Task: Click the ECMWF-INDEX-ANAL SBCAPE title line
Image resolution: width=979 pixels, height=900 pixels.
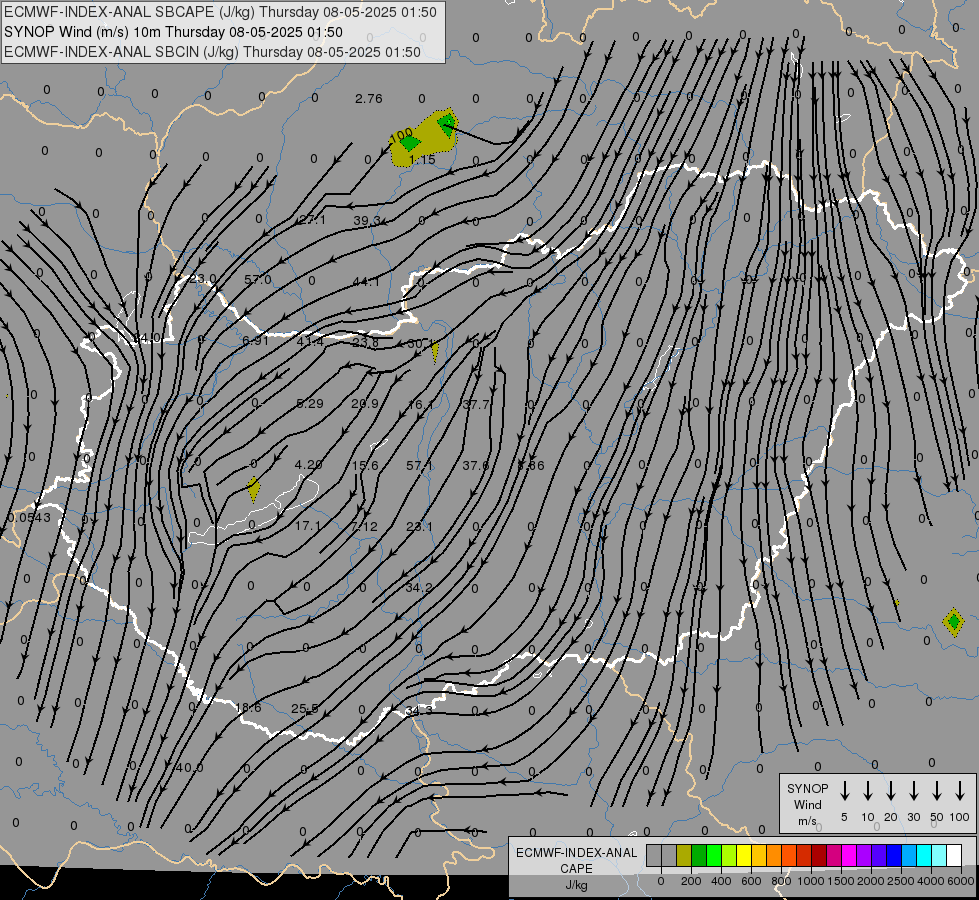Action: pos(220,12)
